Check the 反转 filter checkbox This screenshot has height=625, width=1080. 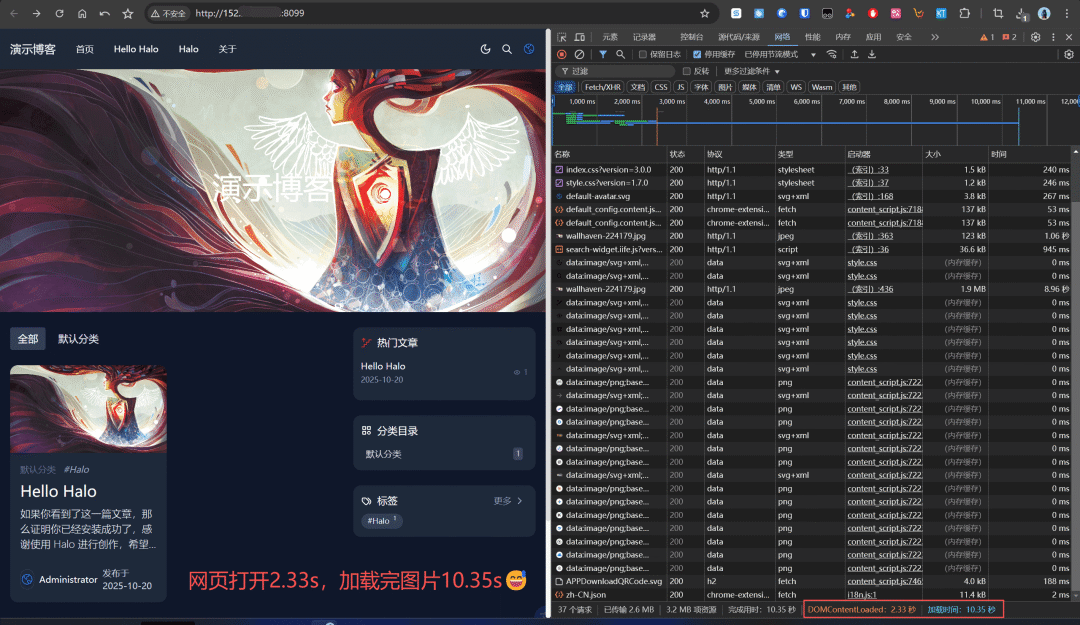686,71
